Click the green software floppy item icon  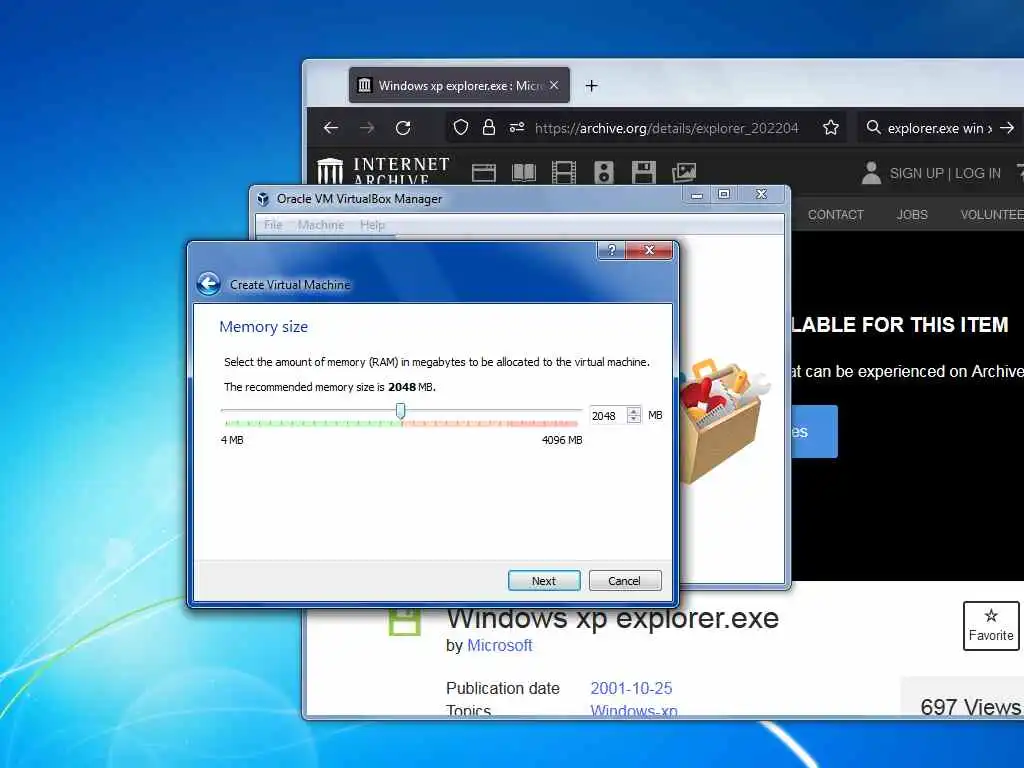405,621
